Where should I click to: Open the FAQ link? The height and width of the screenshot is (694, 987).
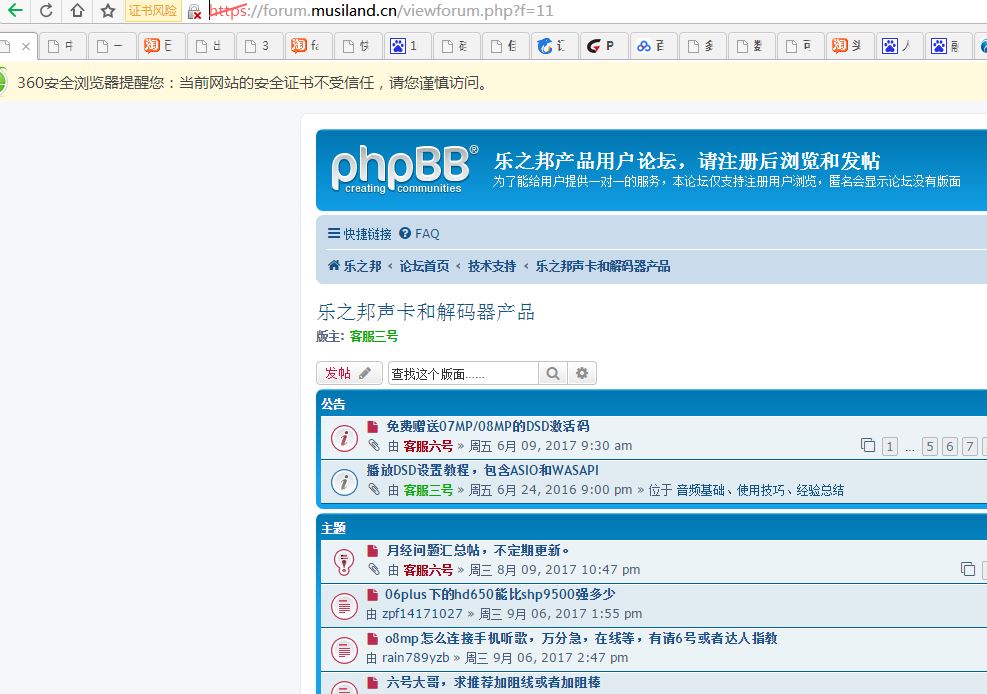pyautogui.click(x=420, y=234)
